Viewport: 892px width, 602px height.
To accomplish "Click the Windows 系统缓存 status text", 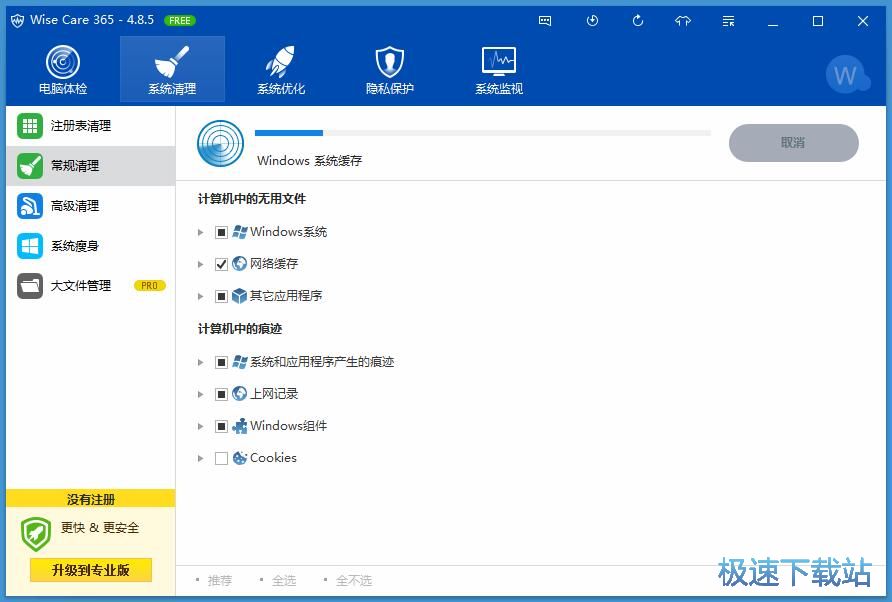I will (309, 161).
